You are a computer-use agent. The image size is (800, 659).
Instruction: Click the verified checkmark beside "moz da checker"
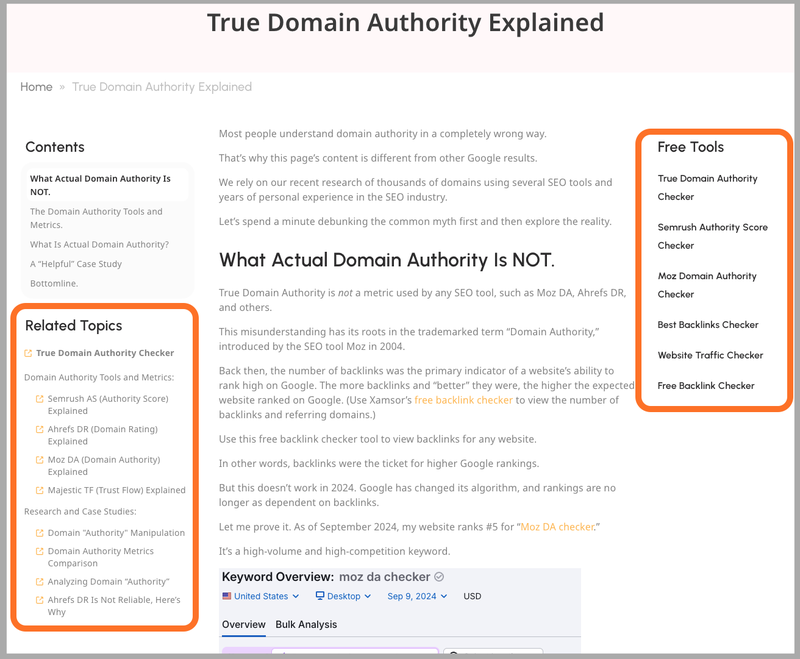pos(437,576)
